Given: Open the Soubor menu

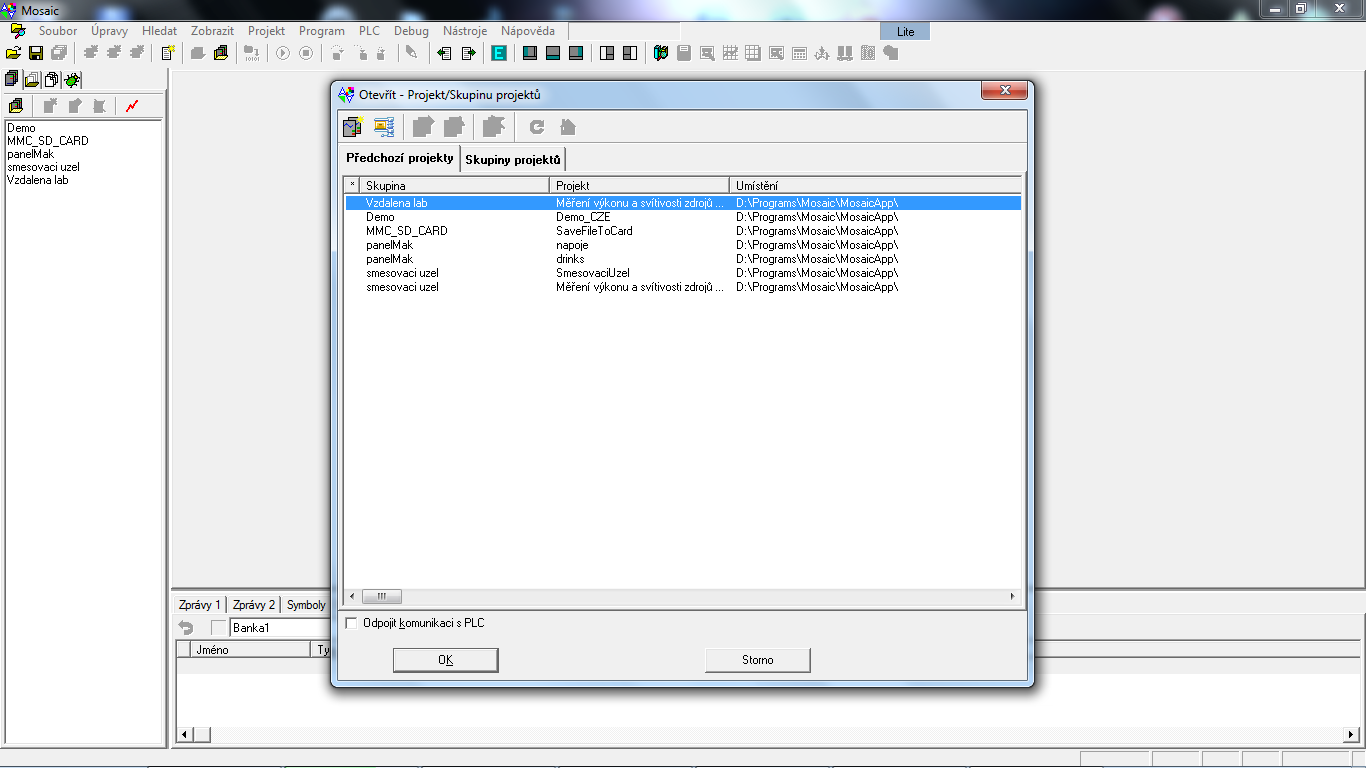Looking at the screenshot, I should [58, 31].
